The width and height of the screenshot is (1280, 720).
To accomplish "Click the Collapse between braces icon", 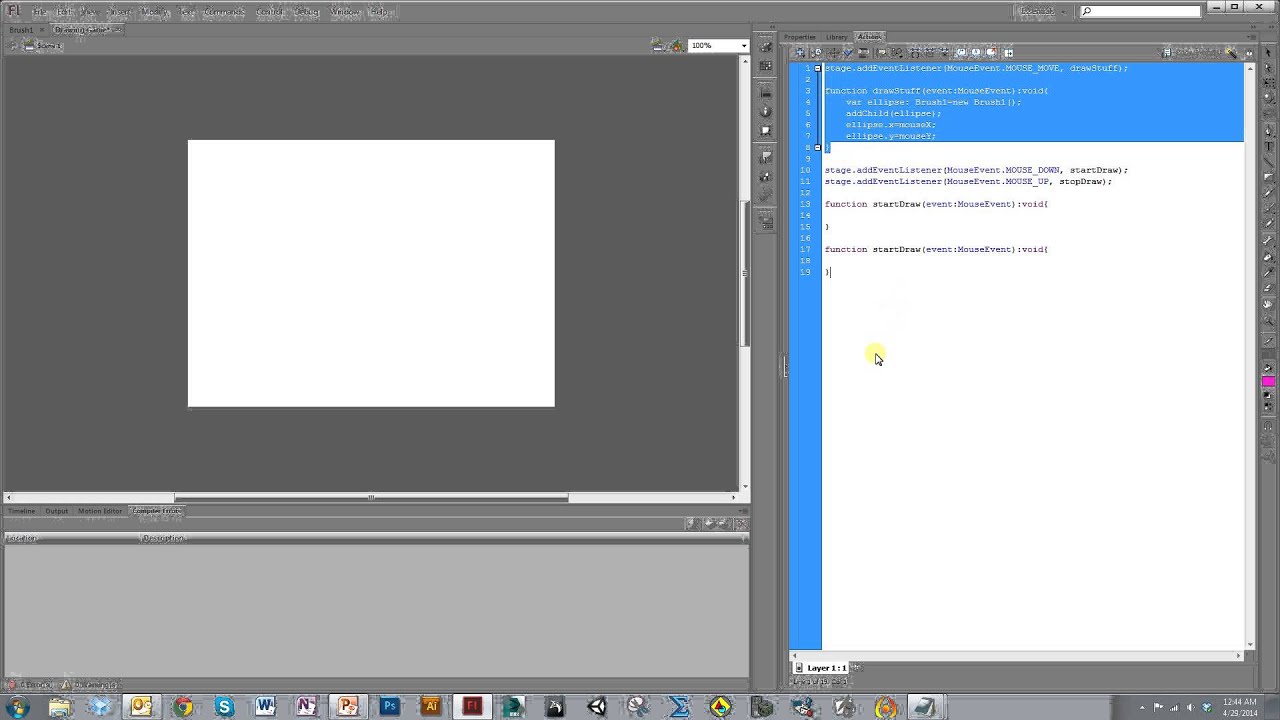I will tap(915, 52).
